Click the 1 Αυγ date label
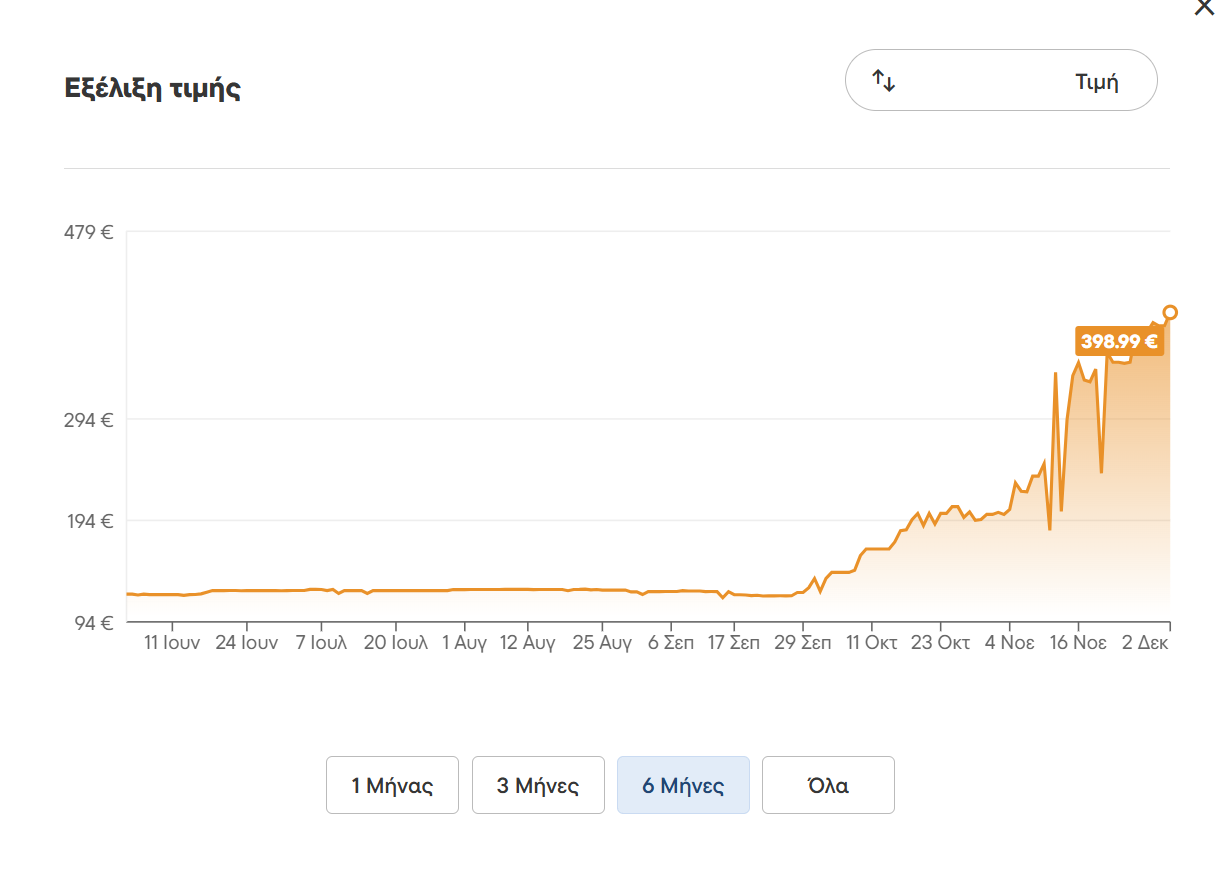The width and height of the screenshot is (1230, 872). [x=464, y=643]
